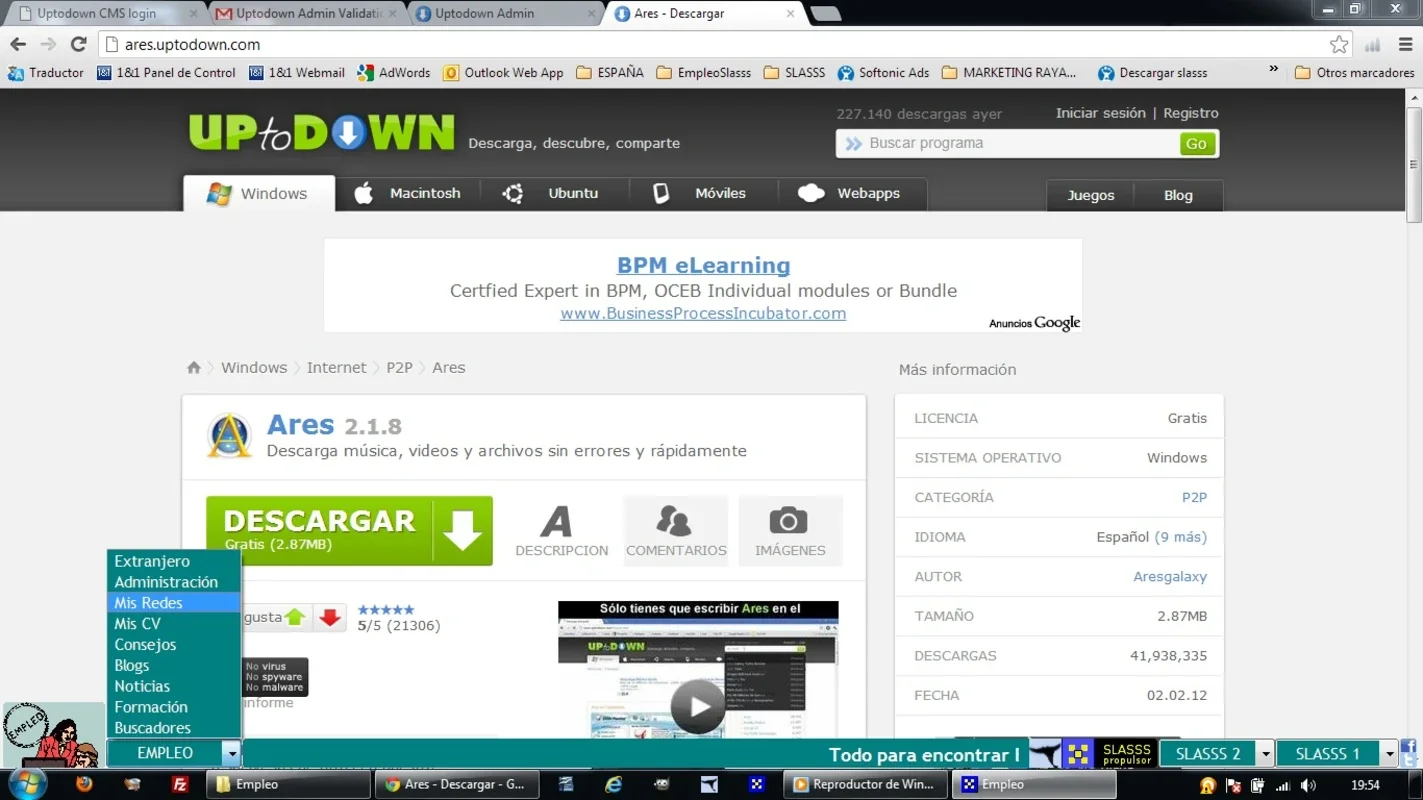The width and height of the screenshot is (1423, 800).
Task: Switch to Uptodown Admin Validation tab
Action: (308, 14)
